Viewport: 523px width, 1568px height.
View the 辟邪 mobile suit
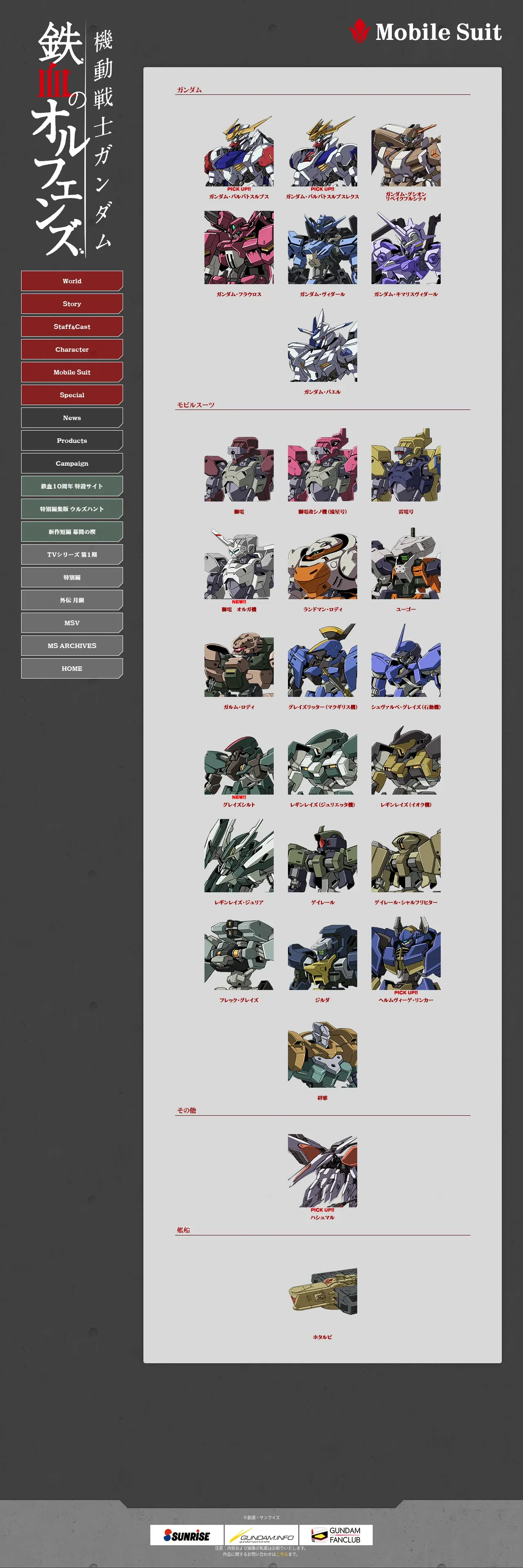(x=322, y=1052)
